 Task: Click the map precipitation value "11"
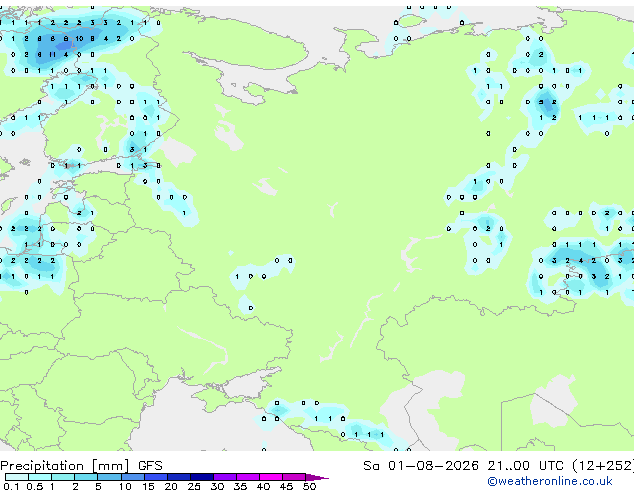[52, 55]
